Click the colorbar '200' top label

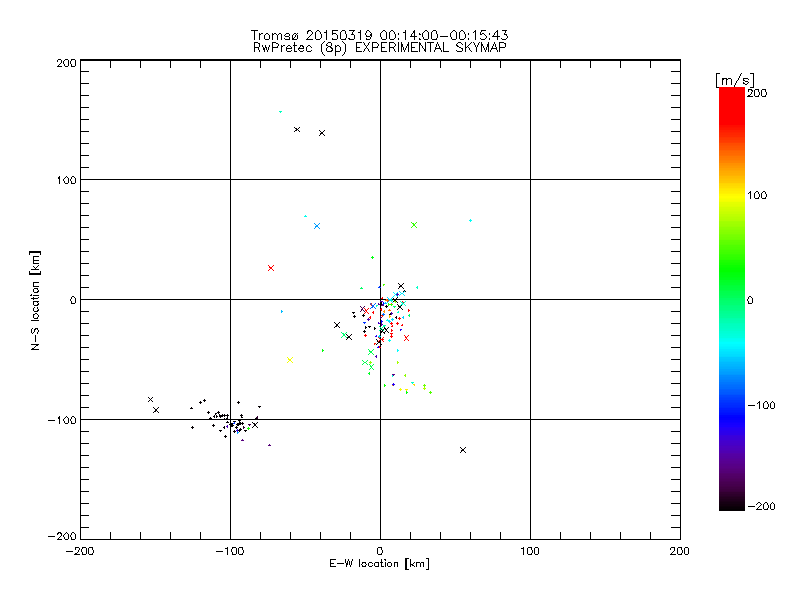point(757,93)
